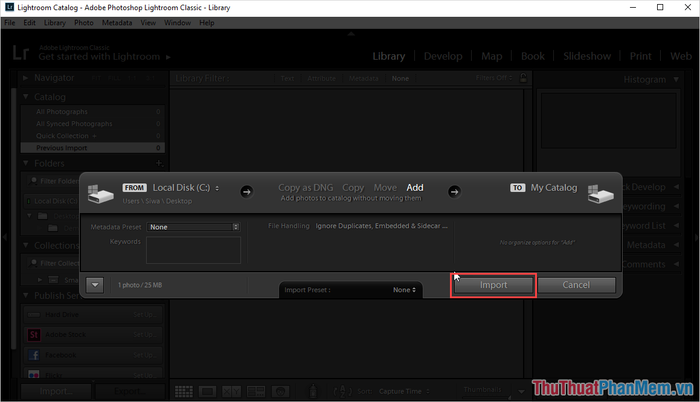The image size is (700, 402).
Task: Select All Synced Photographs in Catalog
Action: click(92, 124)
